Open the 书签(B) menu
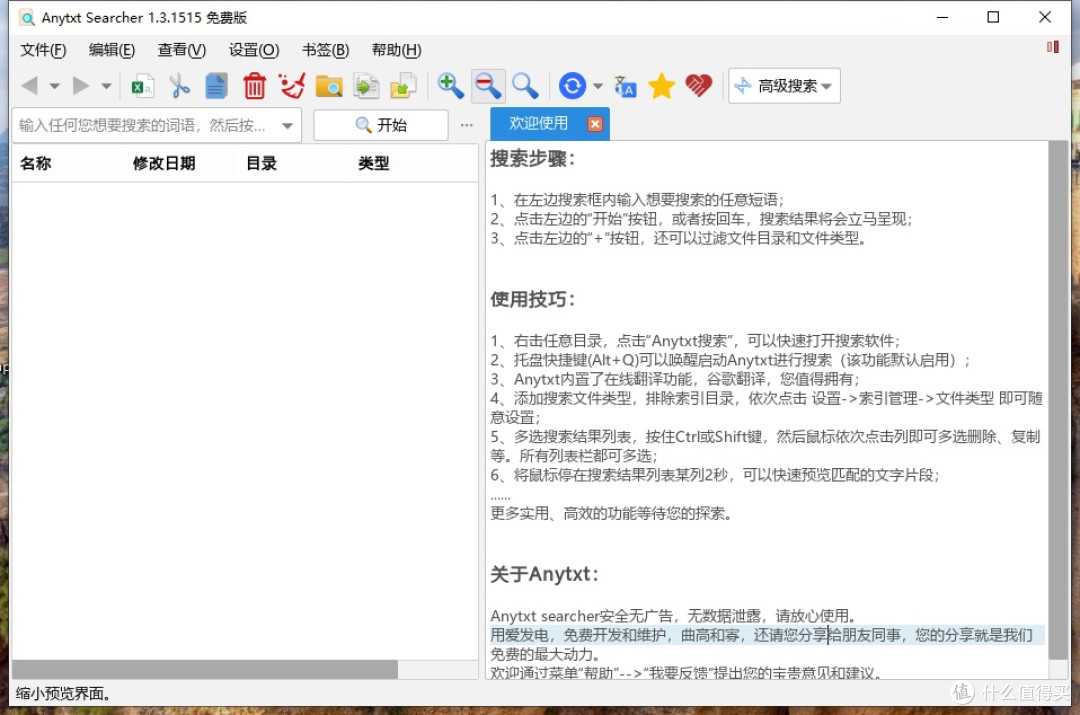 pyautogui.click(x=326, y=50)
